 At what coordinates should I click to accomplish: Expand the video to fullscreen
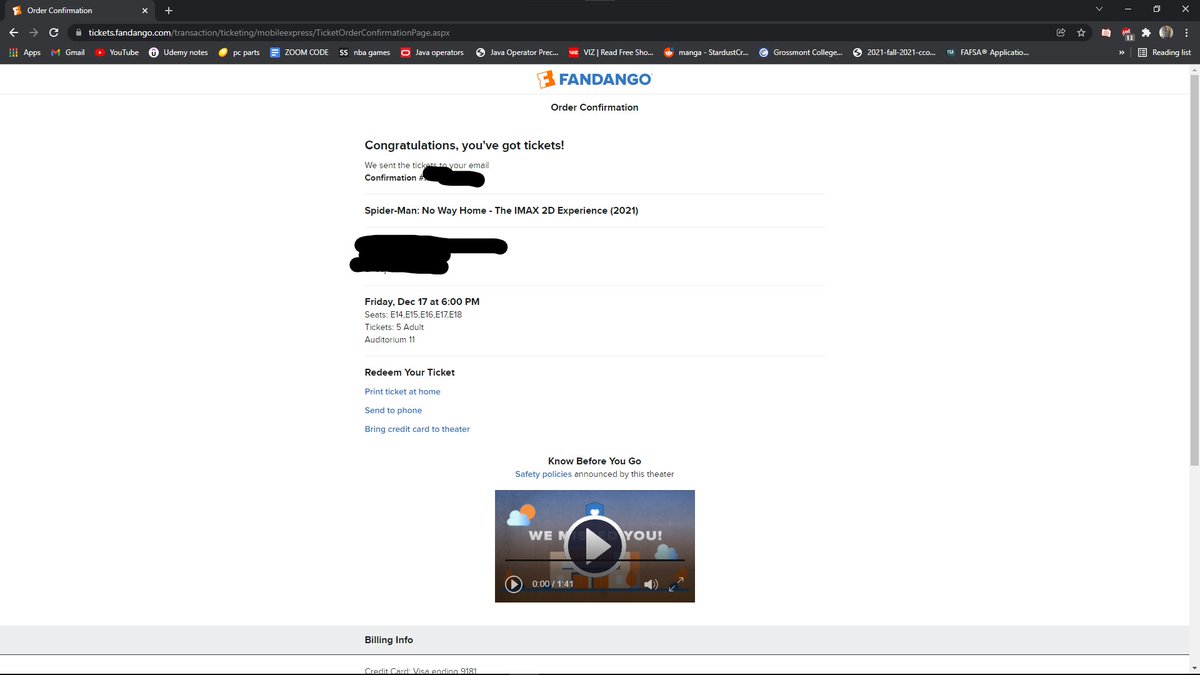coord(676,584)
